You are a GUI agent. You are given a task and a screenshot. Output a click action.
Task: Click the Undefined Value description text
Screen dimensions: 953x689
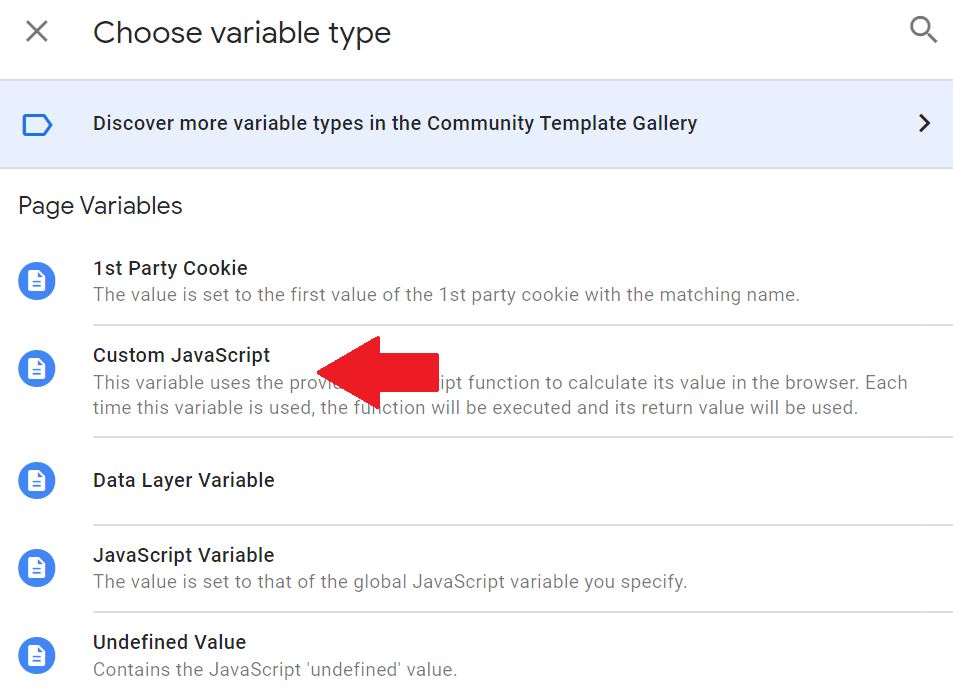coord(275,670)
